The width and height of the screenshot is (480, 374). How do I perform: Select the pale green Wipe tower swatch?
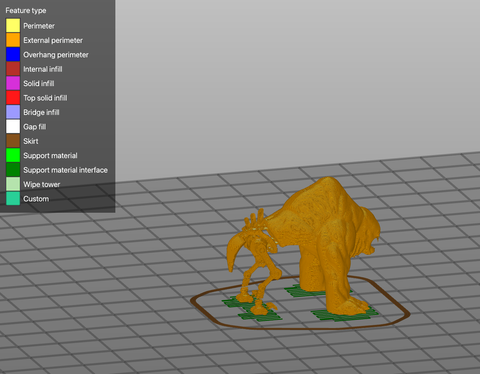click(13, 184)
